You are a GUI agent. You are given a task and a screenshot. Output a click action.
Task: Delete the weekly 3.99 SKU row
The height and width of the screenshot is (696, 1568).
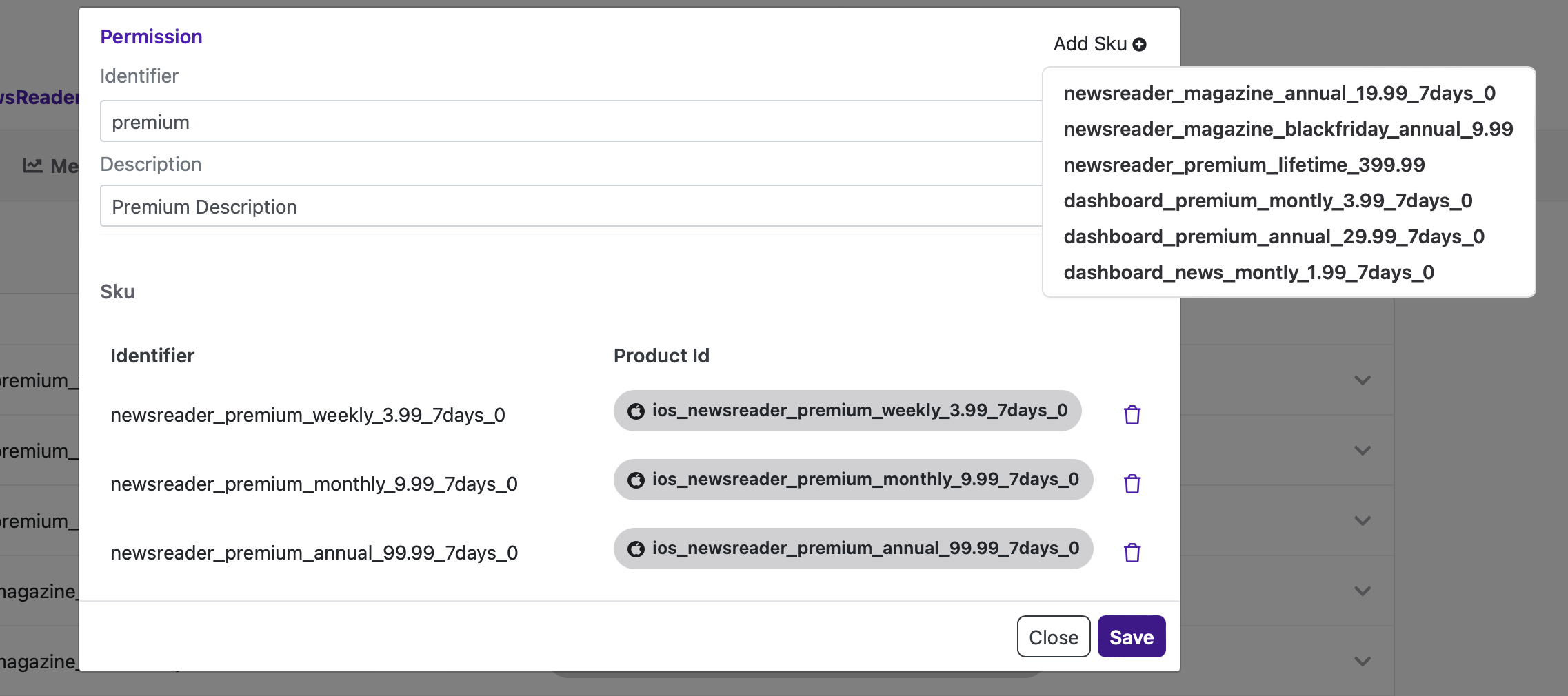pos(1132,415)
